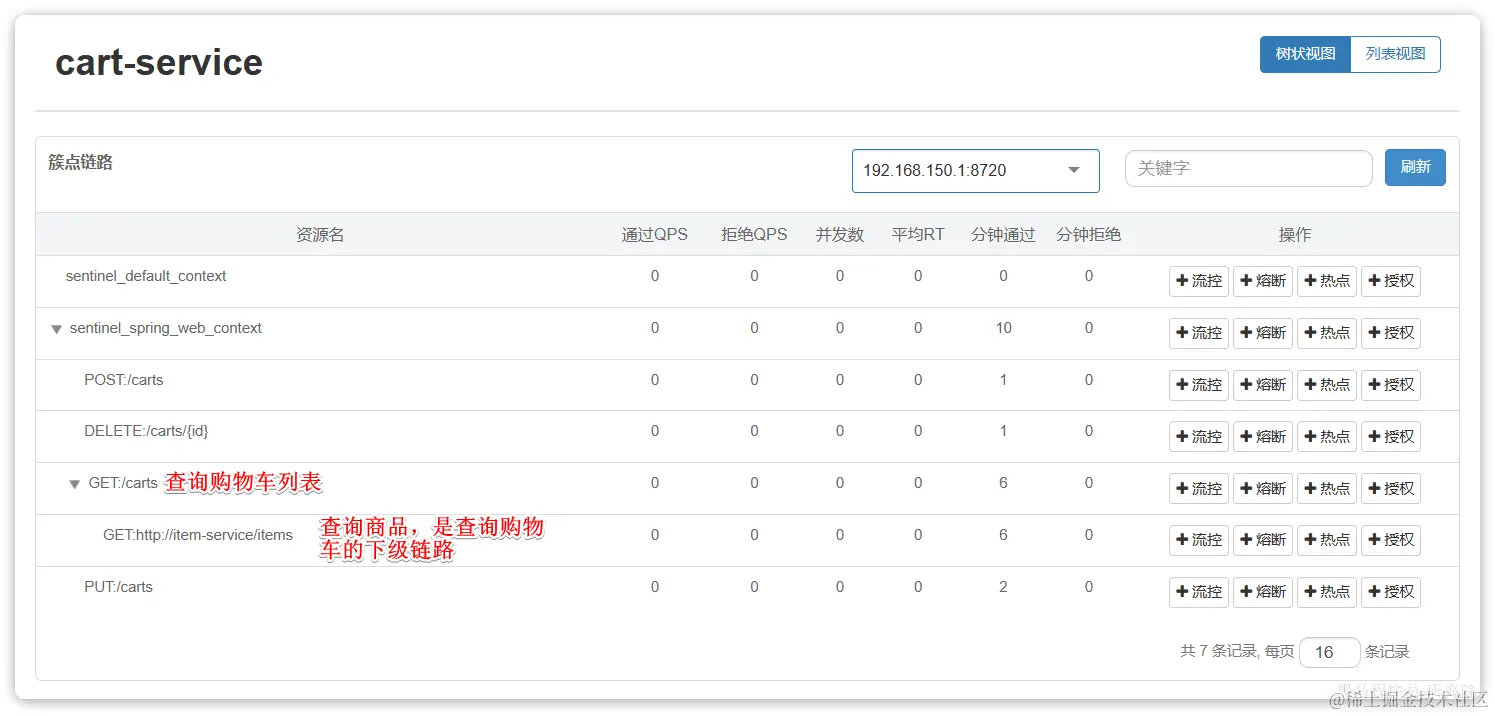Select the POST:/carts resource name
The width and height of the screenshot is (1495, 716).
point(124,380)
